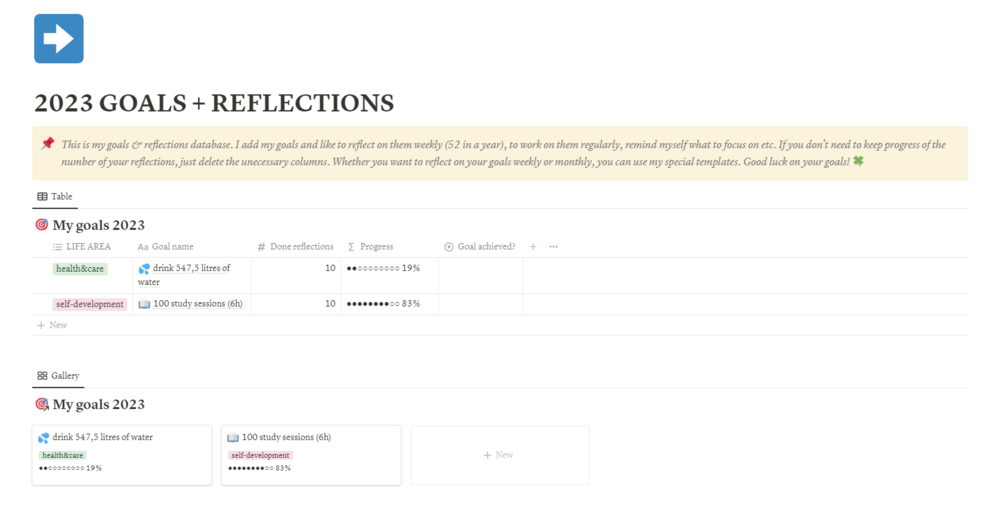Switch to the Table view tab
Screen dimensions: 1005x511
tap(55, 197)
